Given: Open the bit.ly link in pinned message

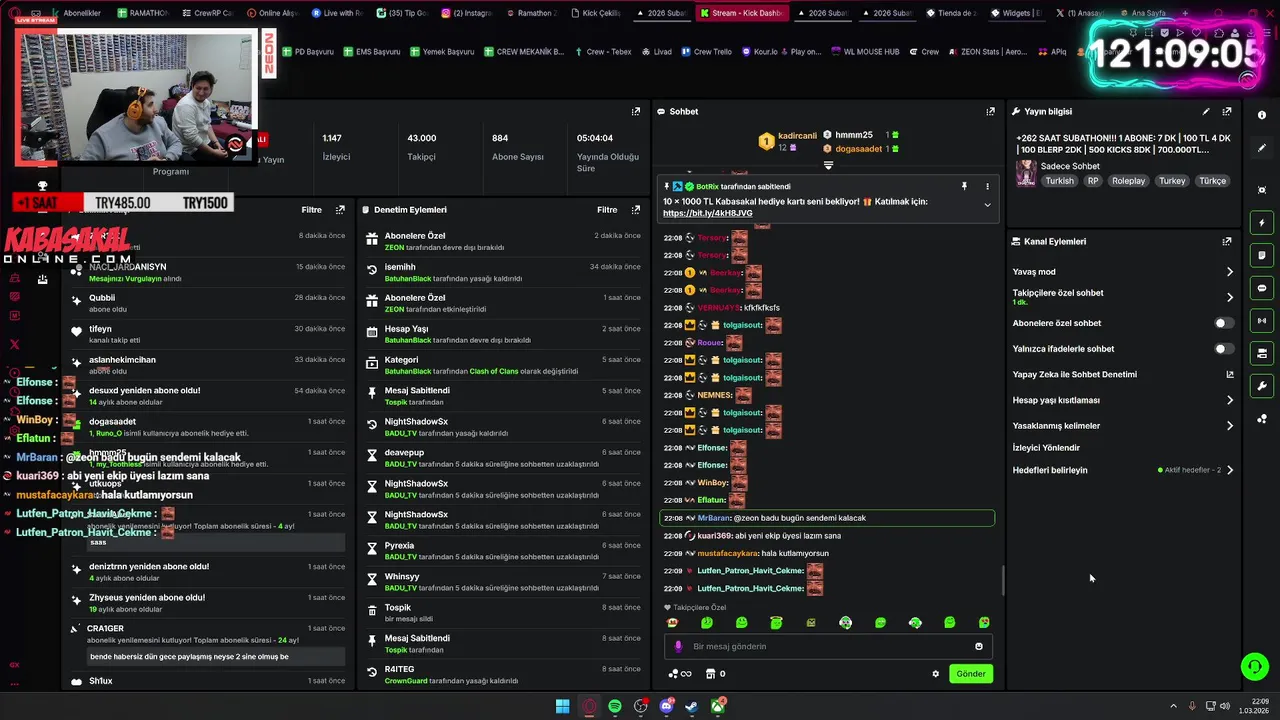Looking at the screenshot, I should (x=707, y=213).
